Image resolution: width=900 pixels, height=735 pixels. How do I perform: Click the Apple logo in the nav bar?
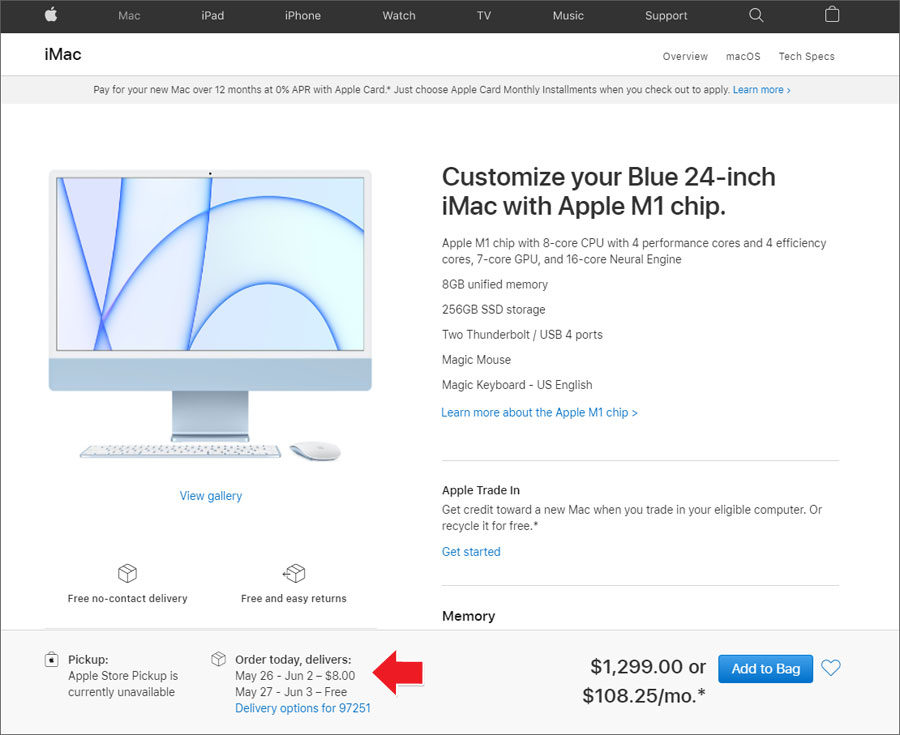point(51,15)
